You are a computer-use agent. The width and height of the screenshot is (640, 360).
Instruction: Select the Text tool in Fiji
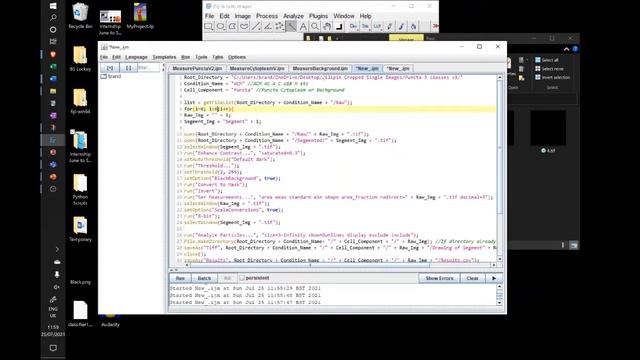click(x=303, y=27)
